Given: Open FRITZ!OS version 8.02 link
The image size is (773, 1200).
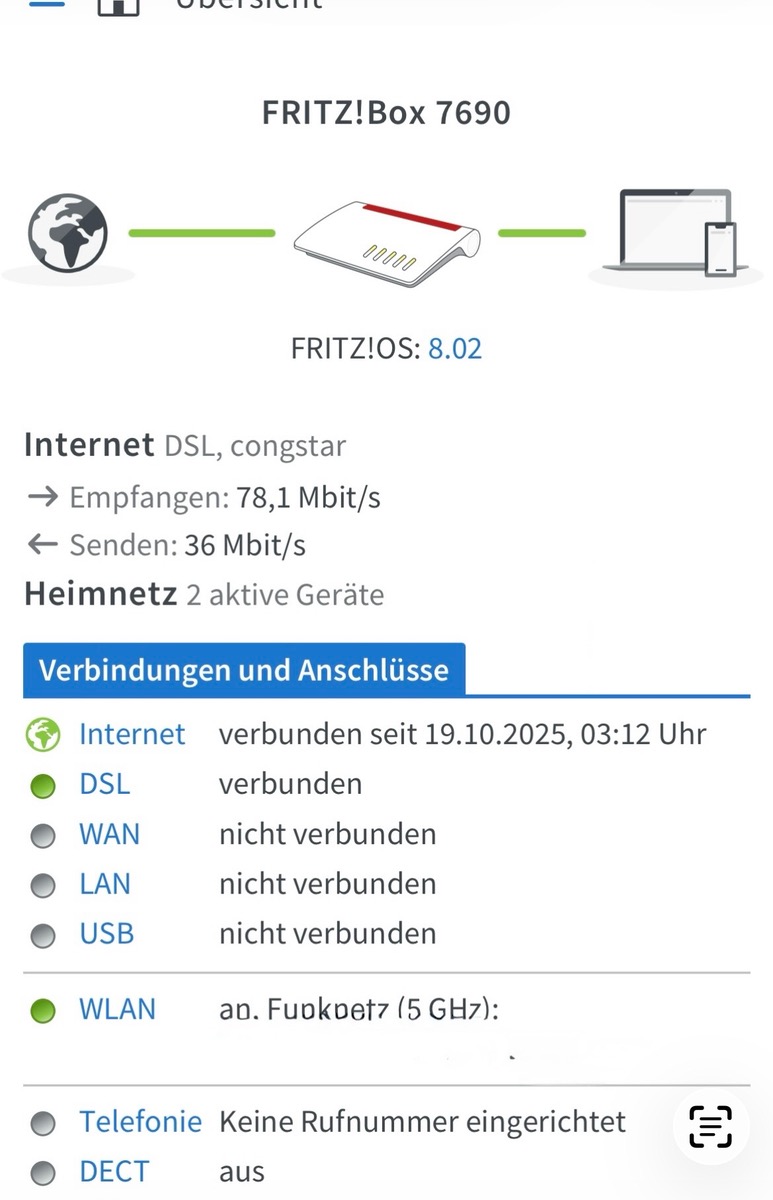Looking at the screenshot, I should coord(455,349).
